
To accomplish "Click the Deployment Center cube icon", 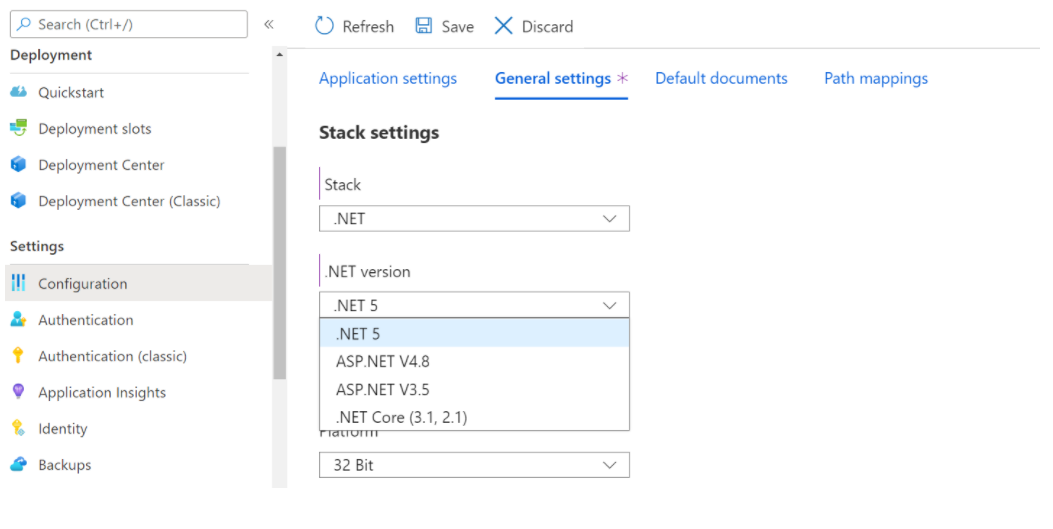I will pos(18,165).
